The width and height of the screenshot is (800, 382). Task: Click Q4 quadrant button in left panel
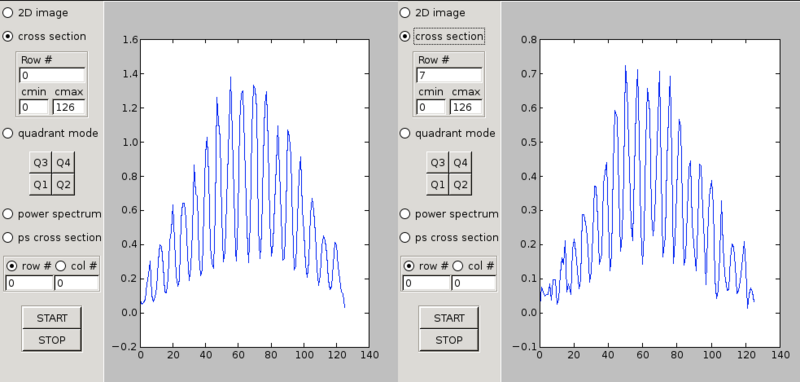click(63, 163)
